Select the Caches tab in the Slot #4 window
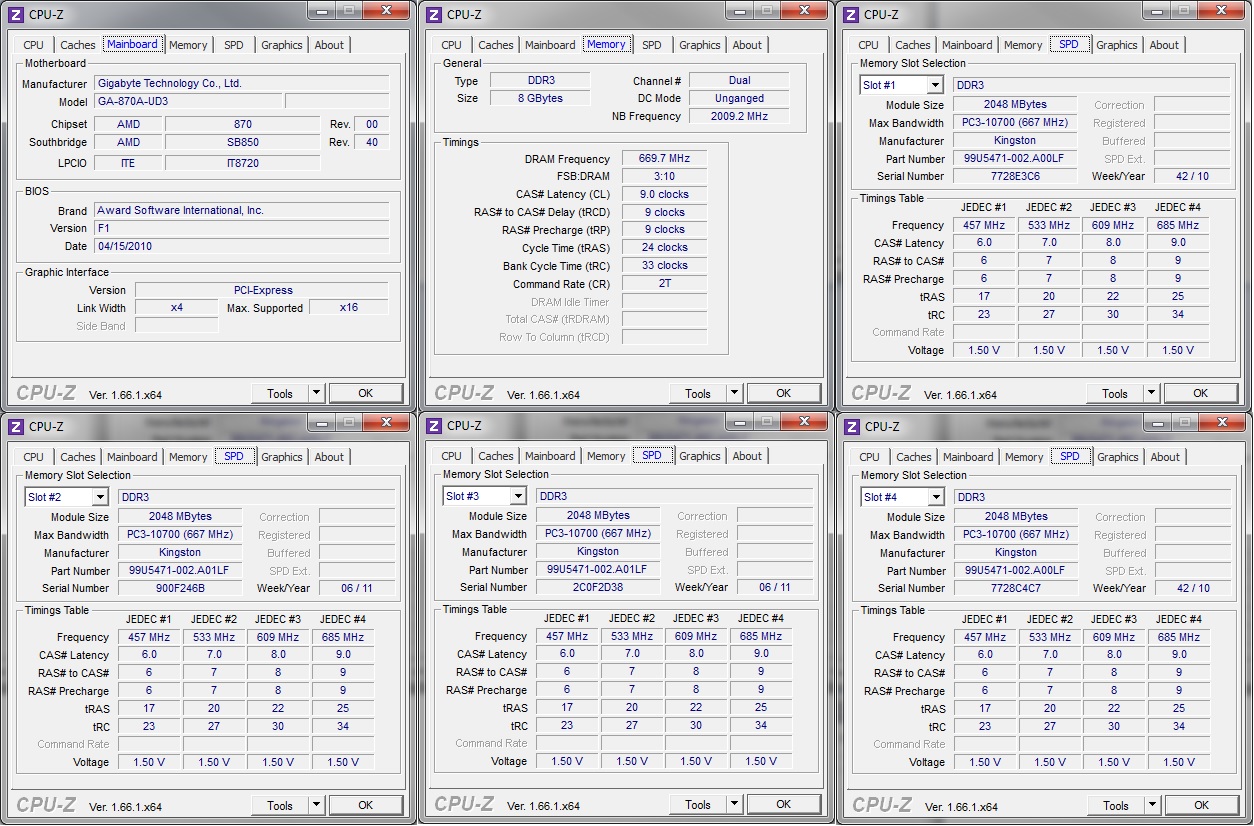The height and width of the screenshot is (826, 1254). (x=914, y=457)
